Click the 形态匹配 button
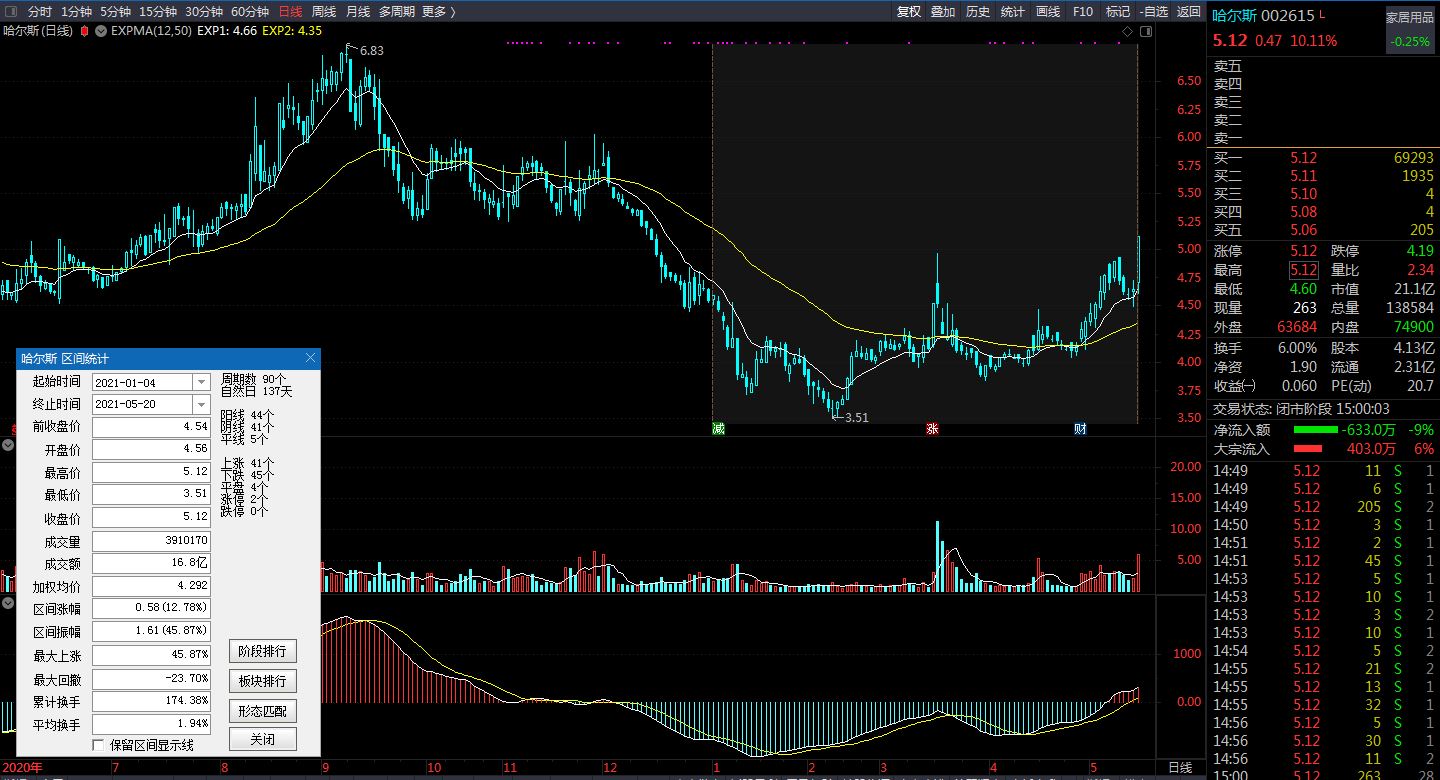Viewport: 1440px width, 780px height. pos(263,711)
